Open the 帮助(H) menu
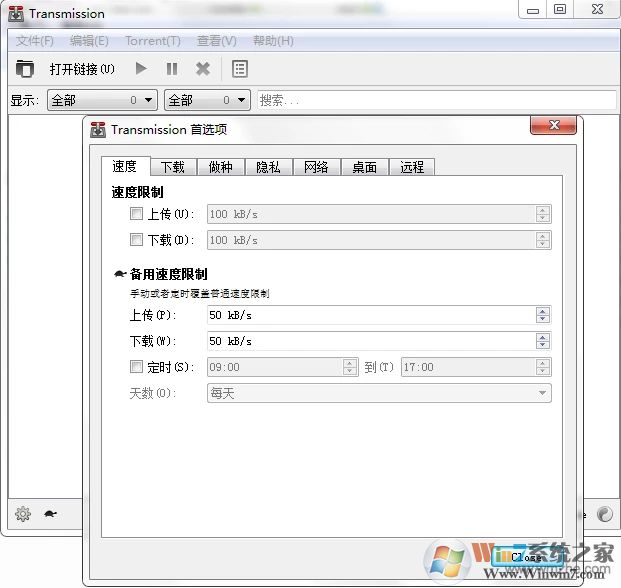 [x=273, y=40]
